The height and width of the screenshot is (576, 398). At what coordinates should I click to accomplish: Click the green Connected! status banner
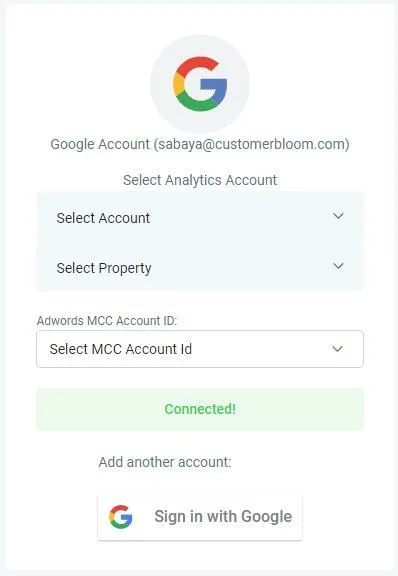200,409
